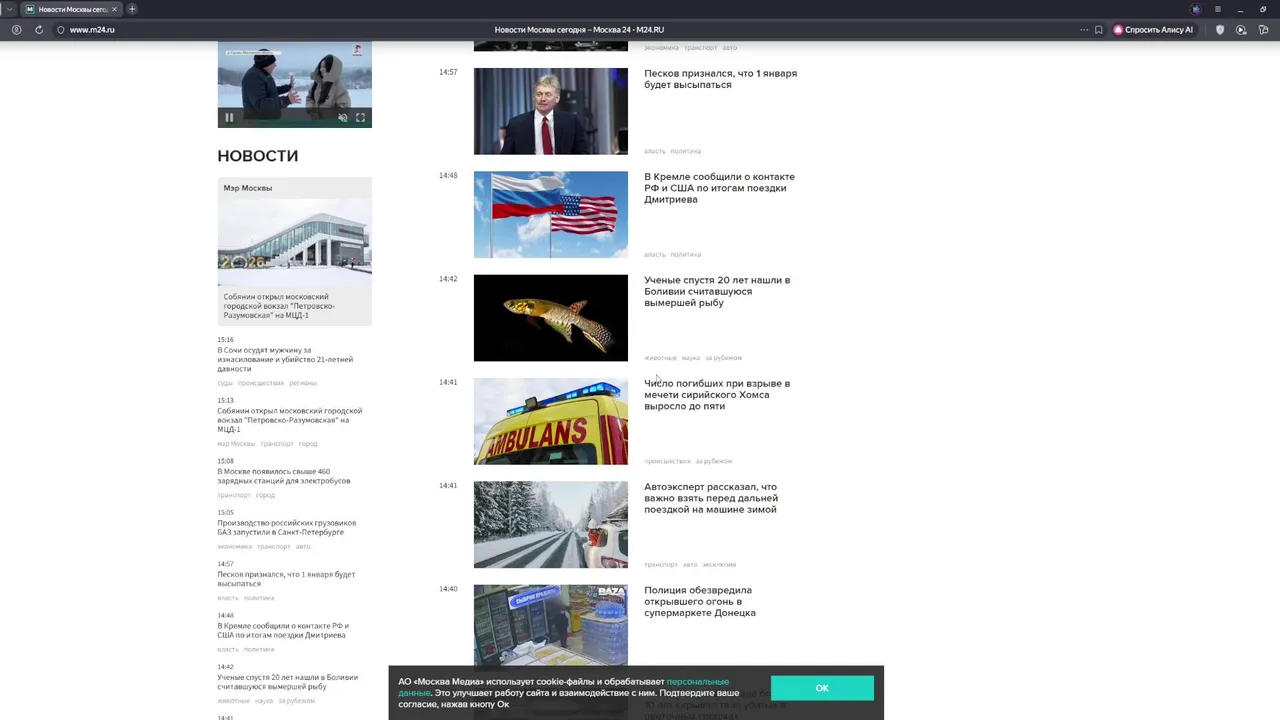
Task: Open В Кремле сообщили о контакте headline
Action: (x=719, y=188)
